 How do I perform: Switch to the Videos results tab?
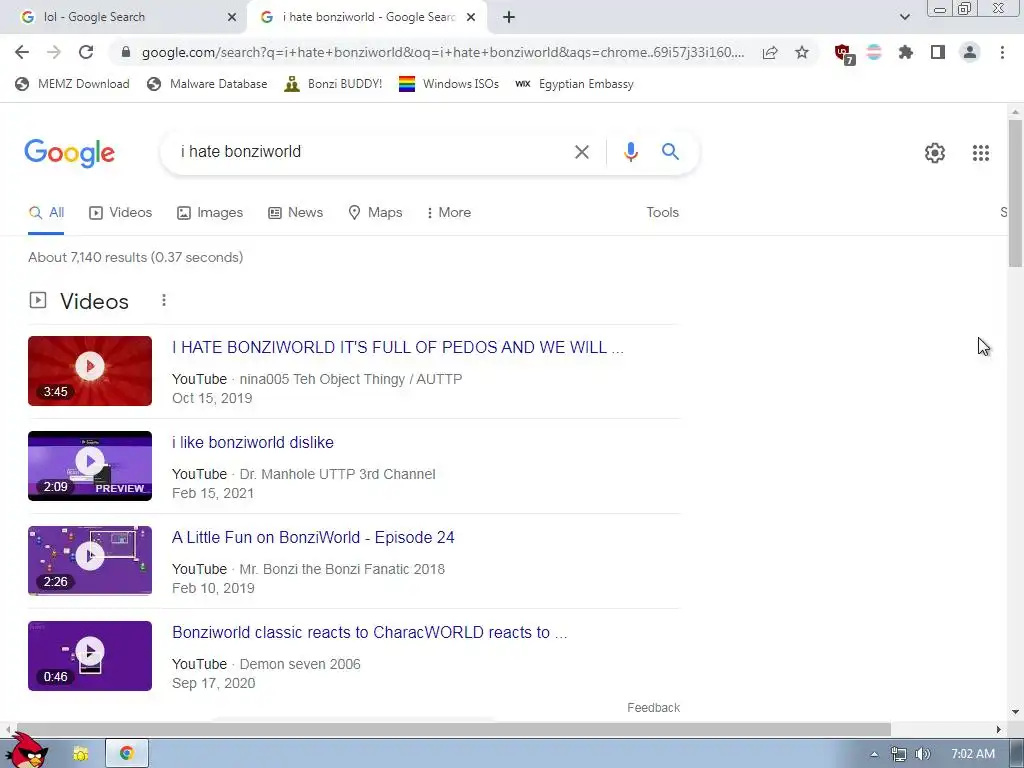pos(120,212)
